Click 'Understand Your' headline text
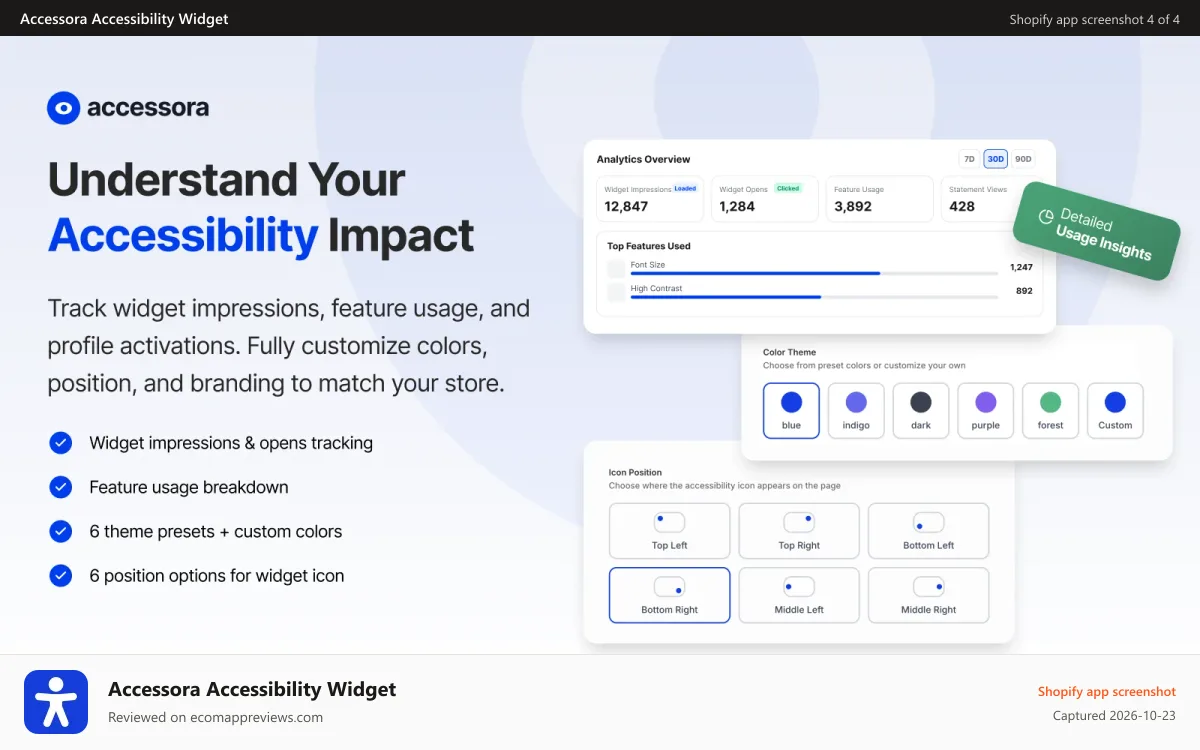The image size is (1200, 750). tap(226, 180)
